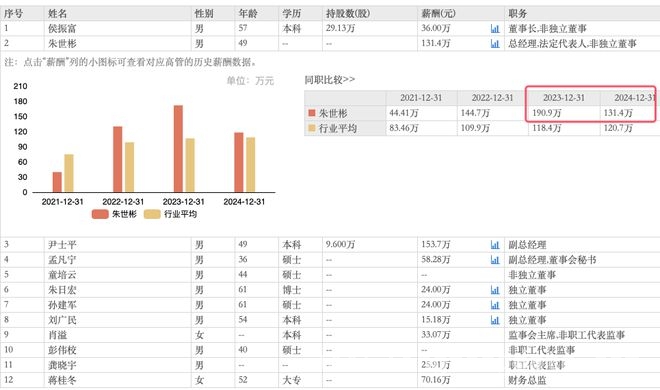Select name cell 朱日宏
Viewport: 660px width, 390px height.
62,290
